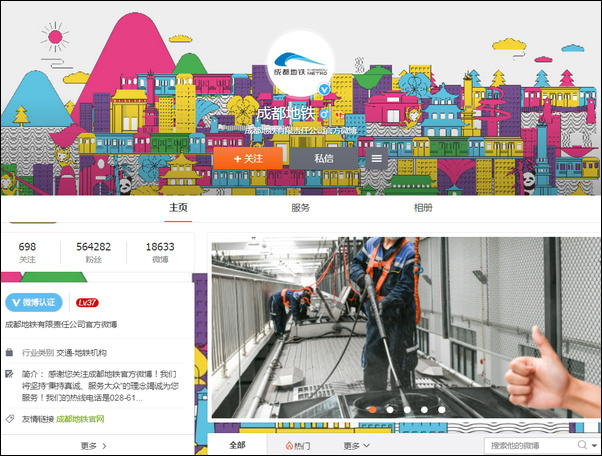Click the Chengdu Metro avatar logo
Screen dimensions: 602x456
[x=301, y=64]
